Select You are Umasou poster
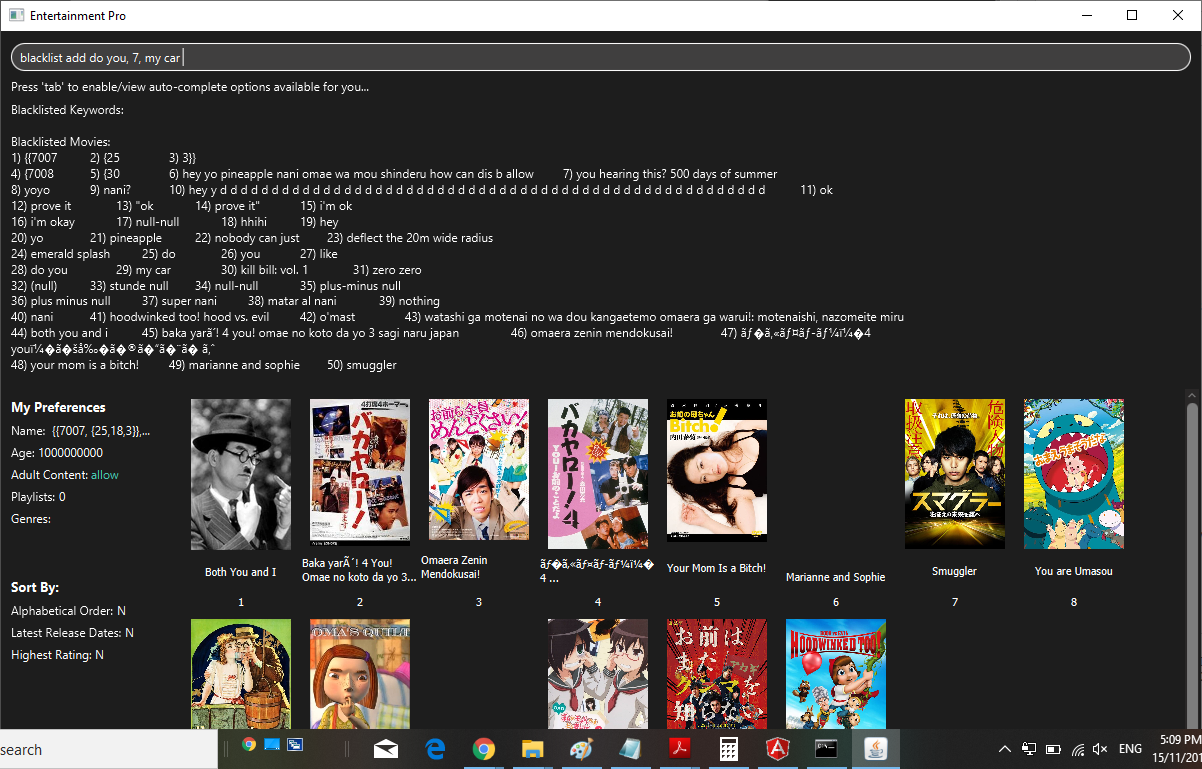This screenshot has height=769, width=1202. click(x=1074, y=474)
